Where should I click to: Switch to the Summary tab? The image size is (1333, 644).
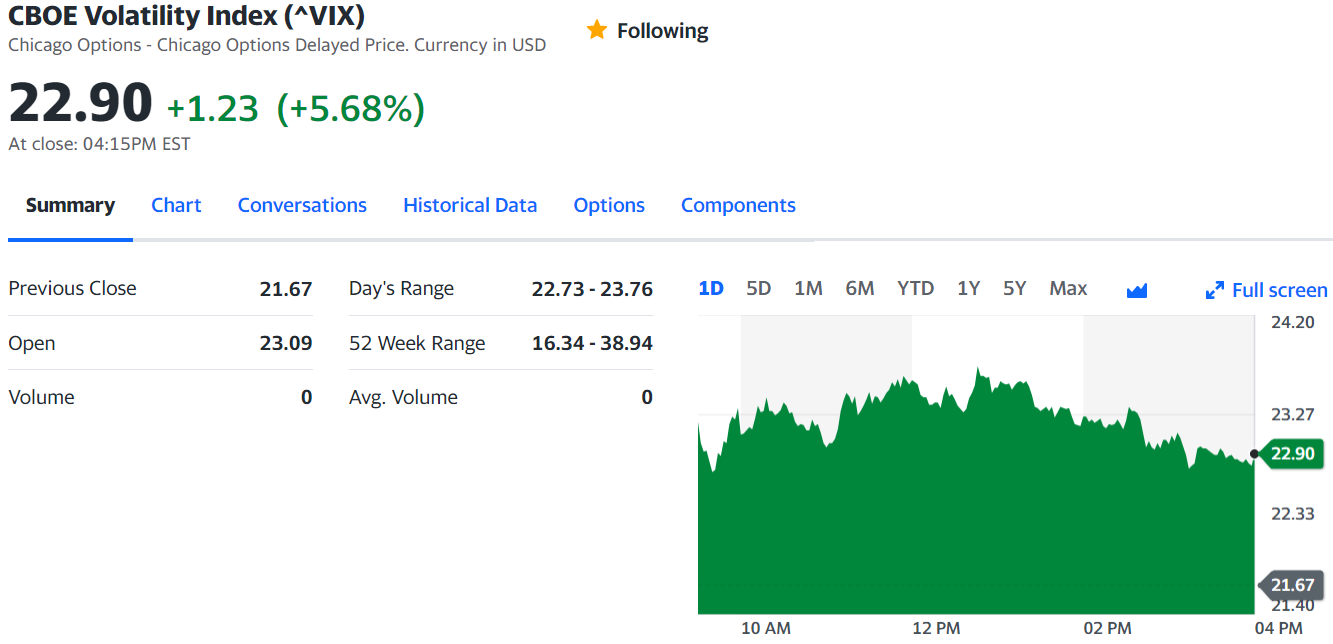[x=70, y=205]
